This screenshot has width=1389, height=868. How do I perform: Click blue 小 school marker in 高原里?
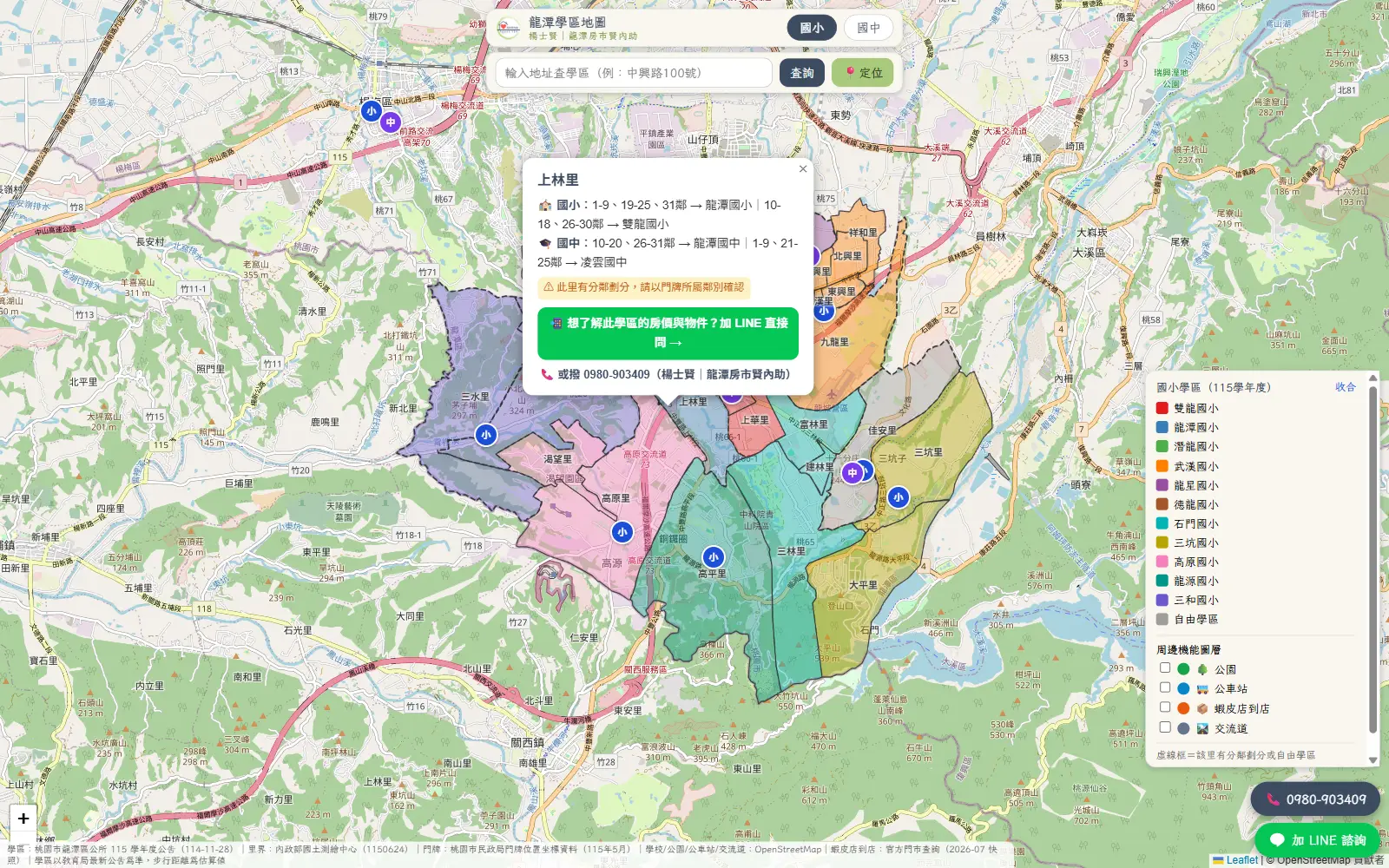pos(622,532)
